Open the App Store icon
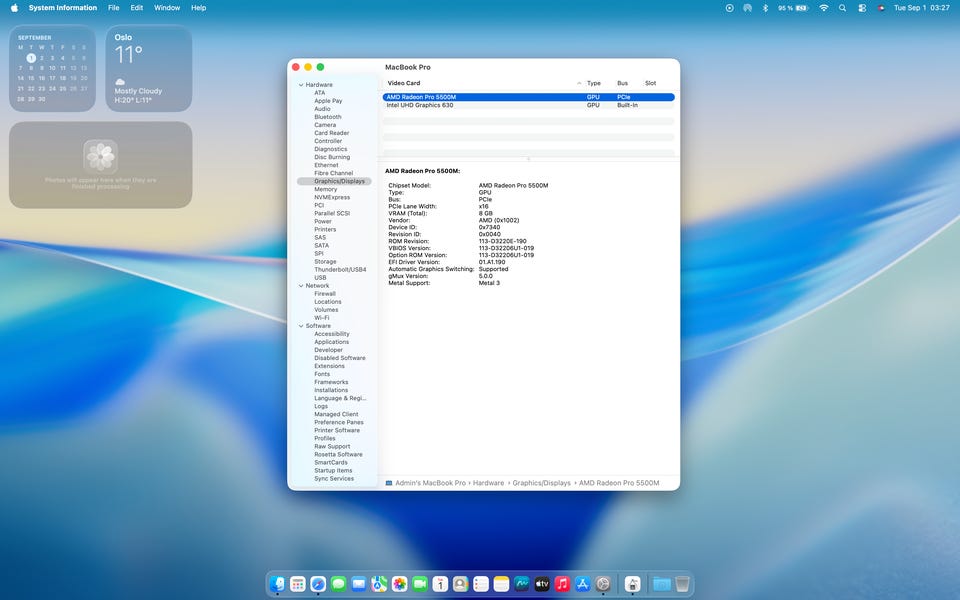960x600 pixels. (582, 583)
